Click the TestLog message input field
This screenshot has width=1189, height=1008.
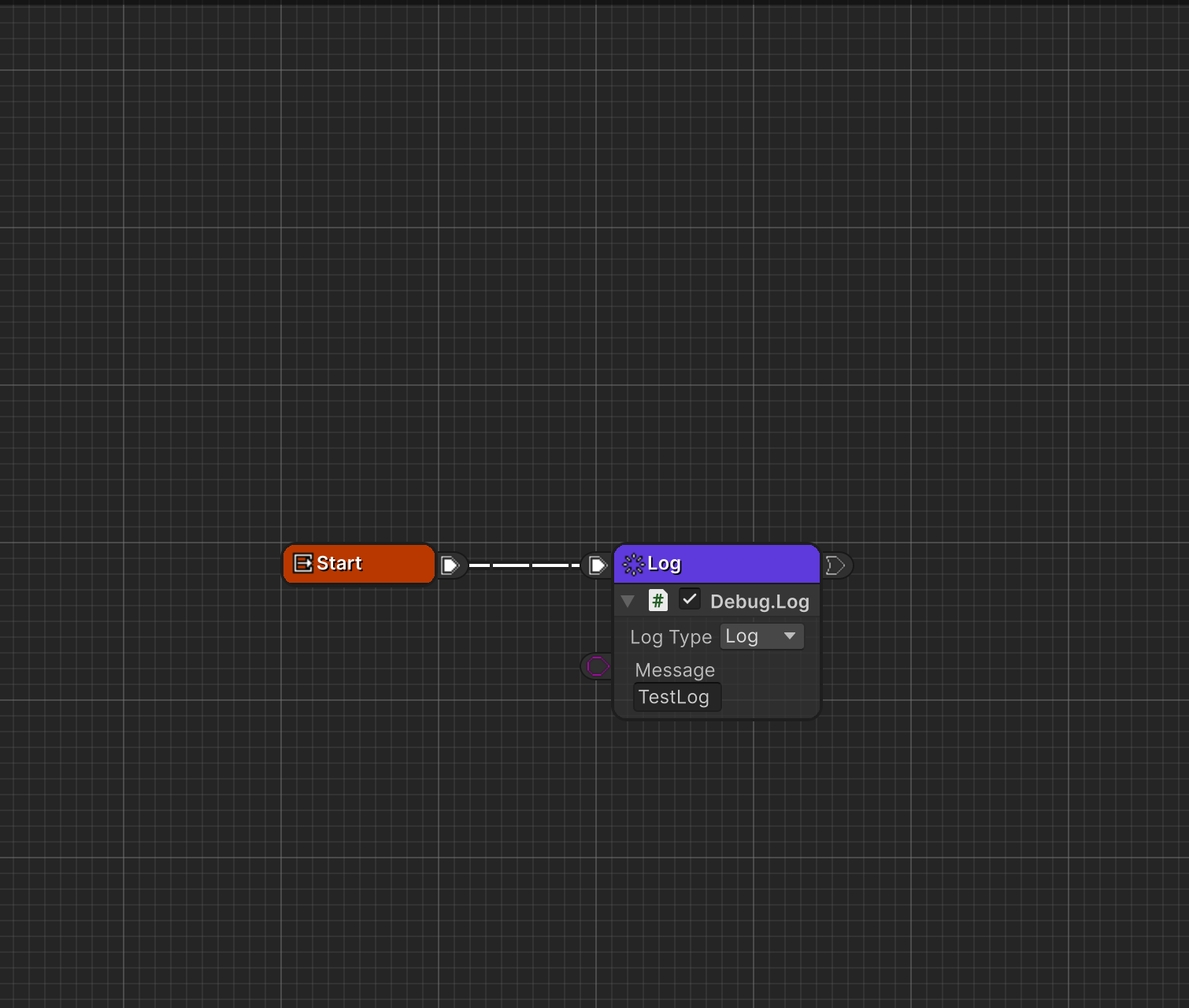click(676, 697)
